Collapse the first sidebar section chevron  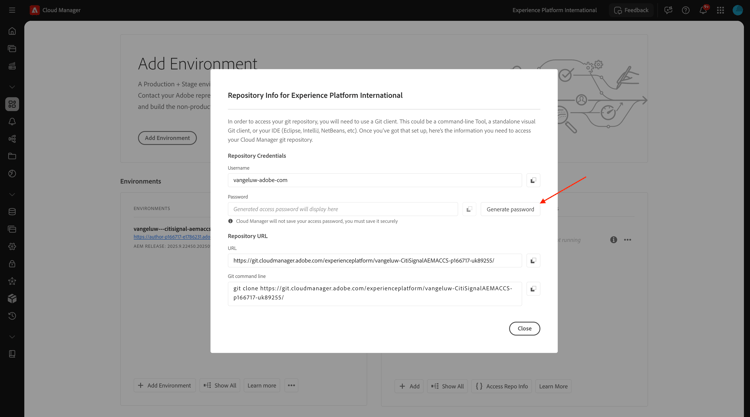coord(12,87)
